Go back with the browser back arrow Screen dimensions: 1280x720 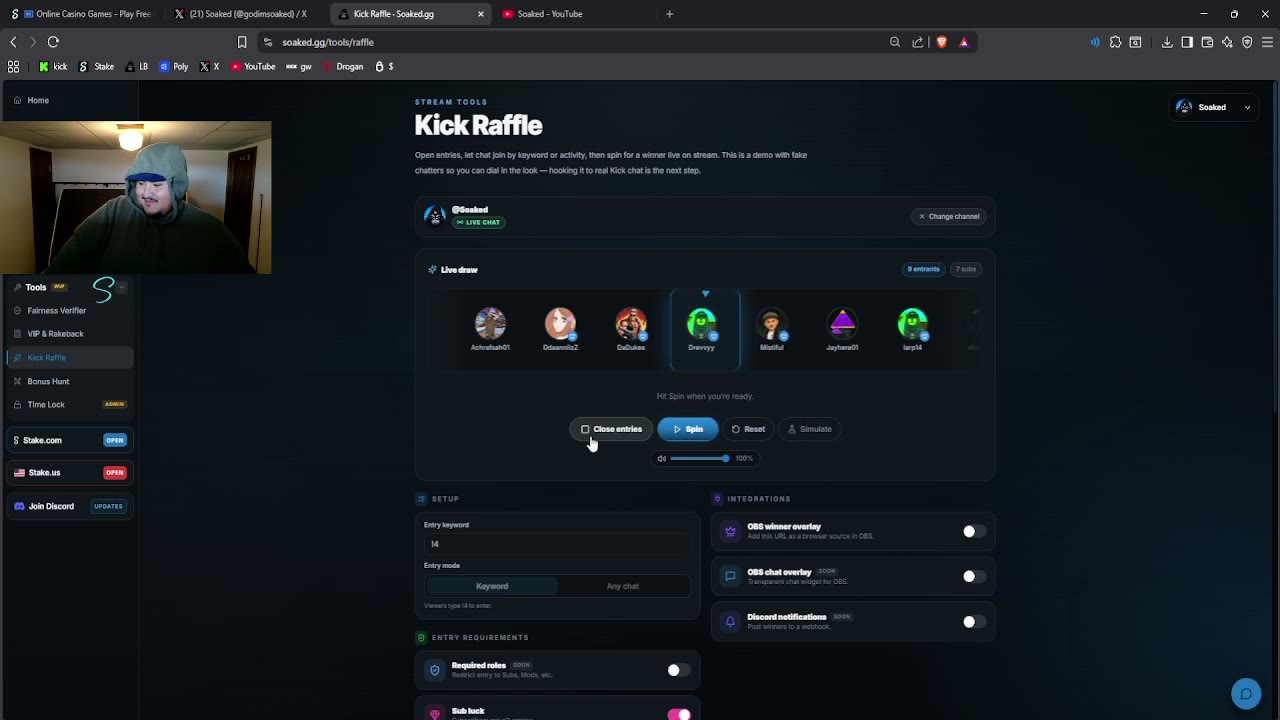coord(13,42)
